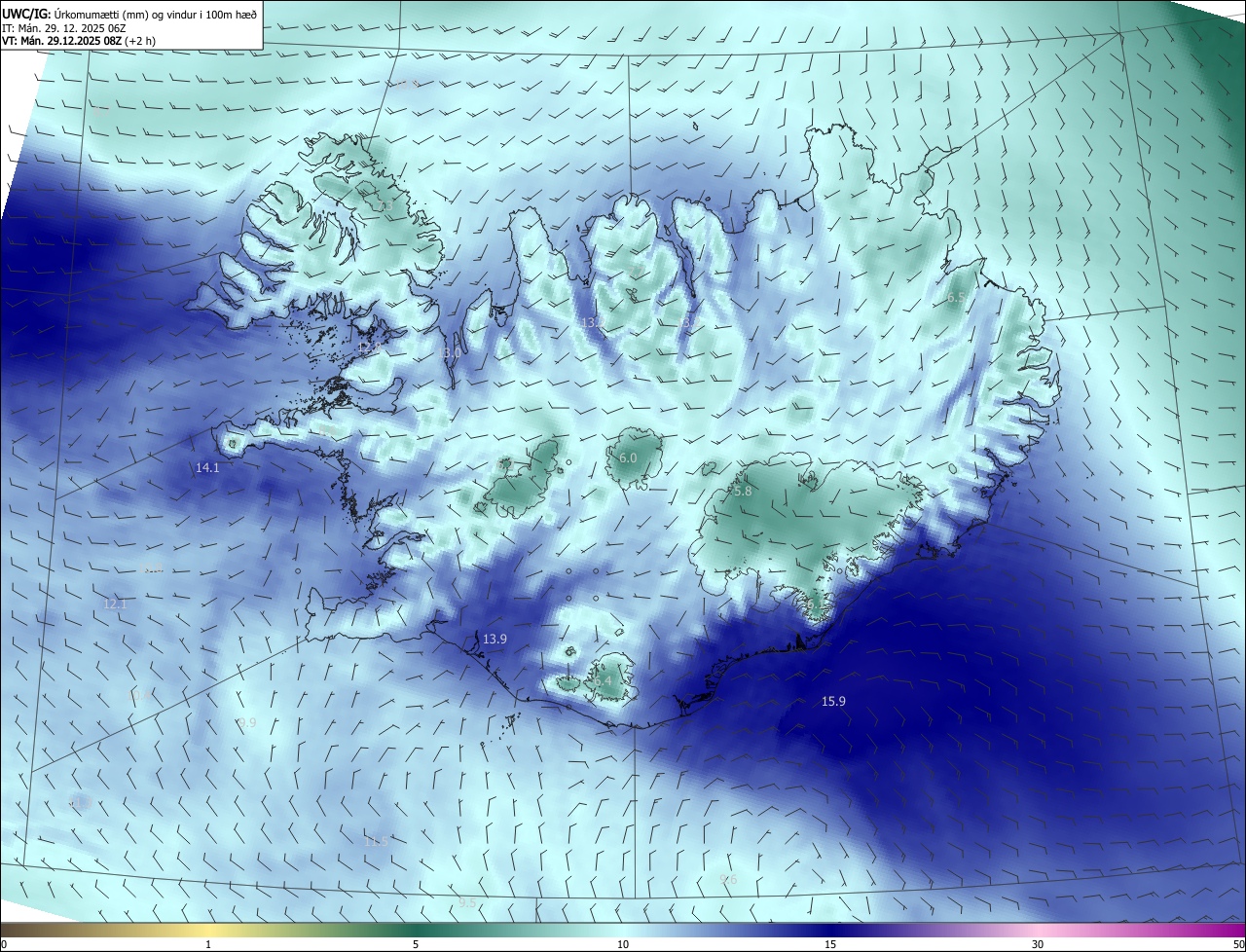Screen dimensions: 1246x952
Task: Click the title 'UWC/IG: Úrkomumætti (mm) og vindur'
Action: coord(129,14)
